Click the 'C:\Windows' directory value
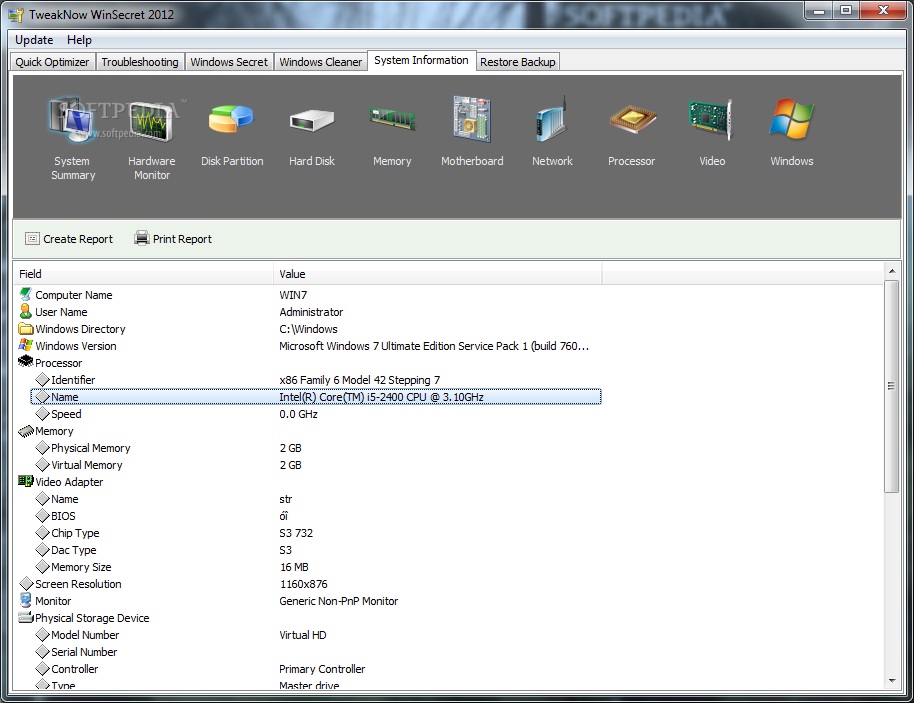This screenshot has height=703, width=914. (308, 329)
